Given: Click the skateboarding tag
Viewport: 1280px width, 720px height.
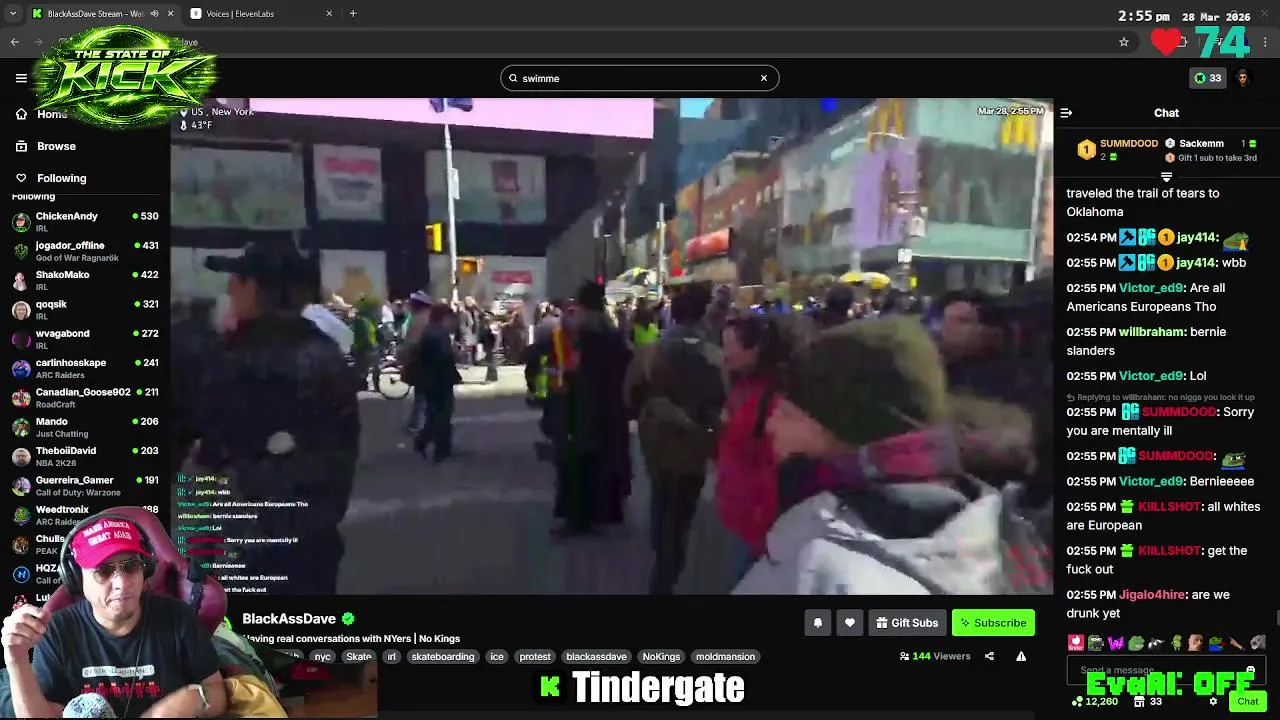Looking at the screenshot, I should pos(443,657).
